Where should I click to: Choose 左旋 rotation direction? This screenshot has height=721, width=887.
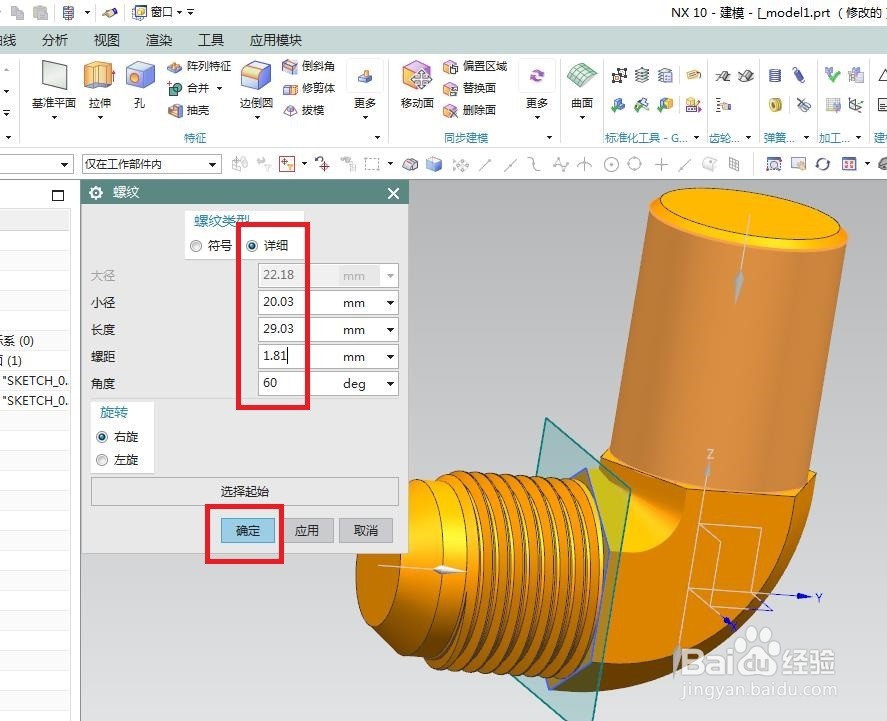(x=100, y=460)
